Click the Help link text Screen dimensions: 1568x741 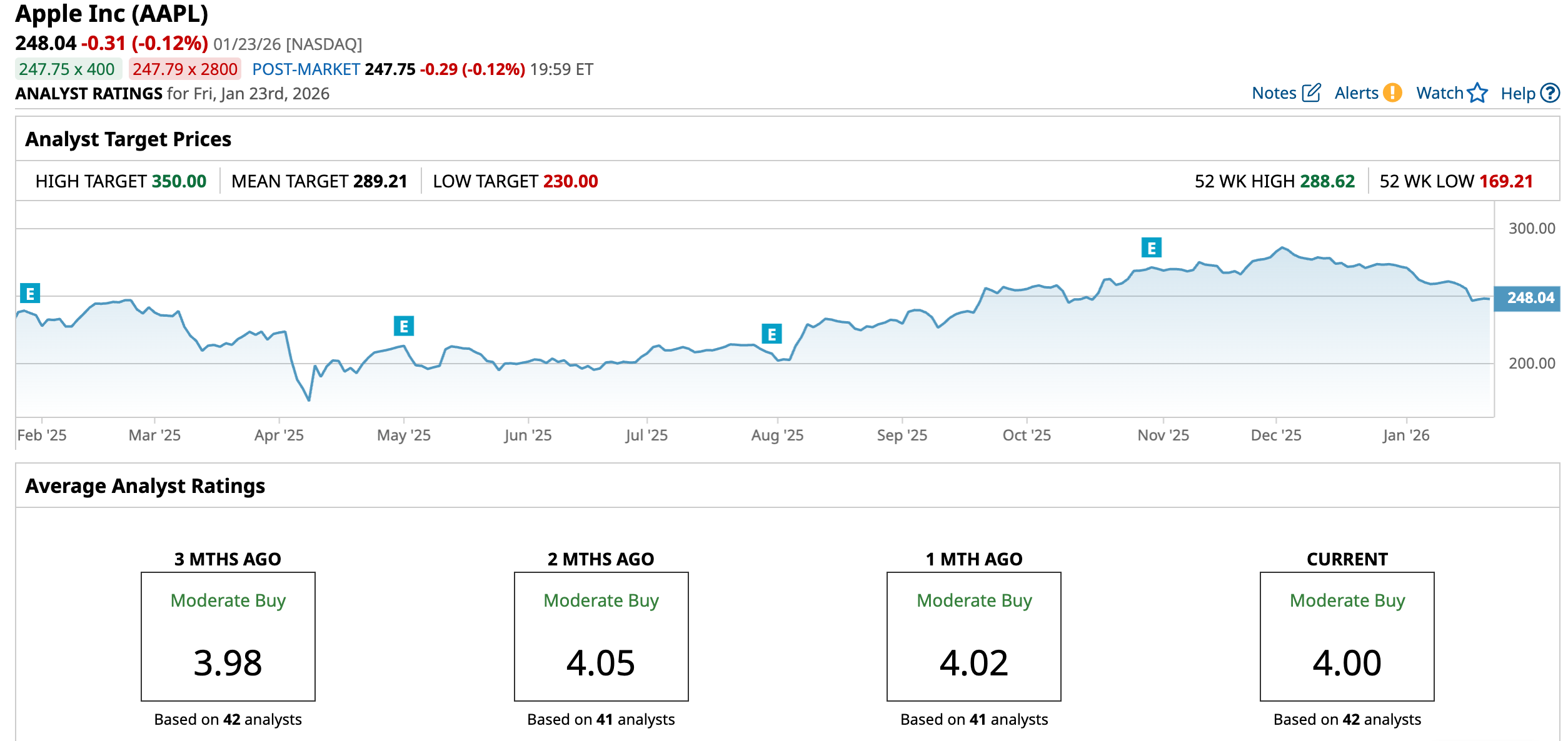(1517, 94)
